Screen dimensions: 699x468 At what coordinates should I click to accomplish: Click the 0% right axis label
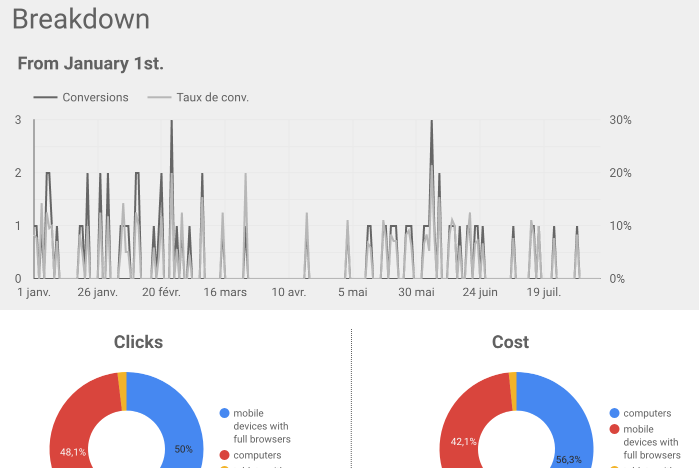click(617, 279)
